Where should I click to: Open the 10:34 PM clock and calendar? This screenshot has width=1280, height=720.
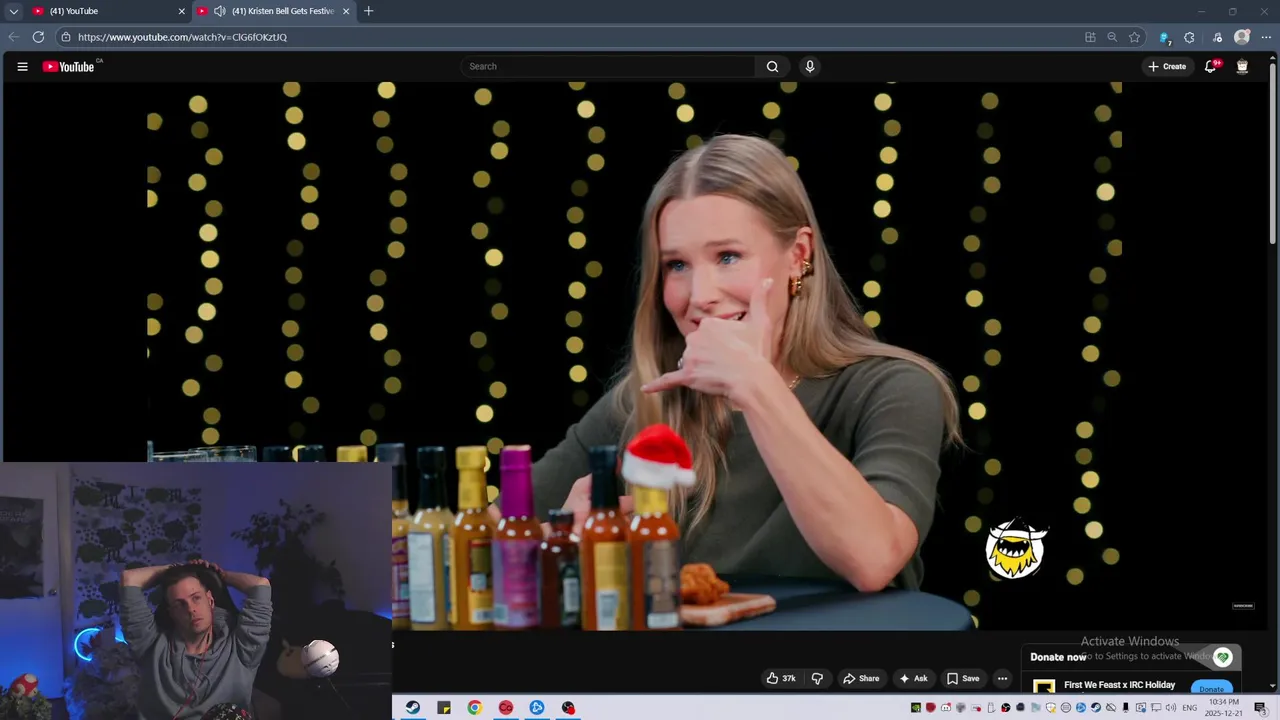click(1224, 708)
